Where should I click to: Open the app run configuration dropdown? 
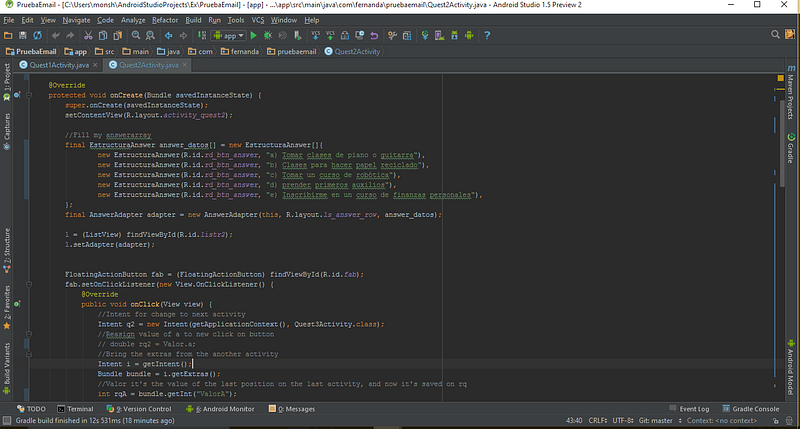click(x=229, y=35)
